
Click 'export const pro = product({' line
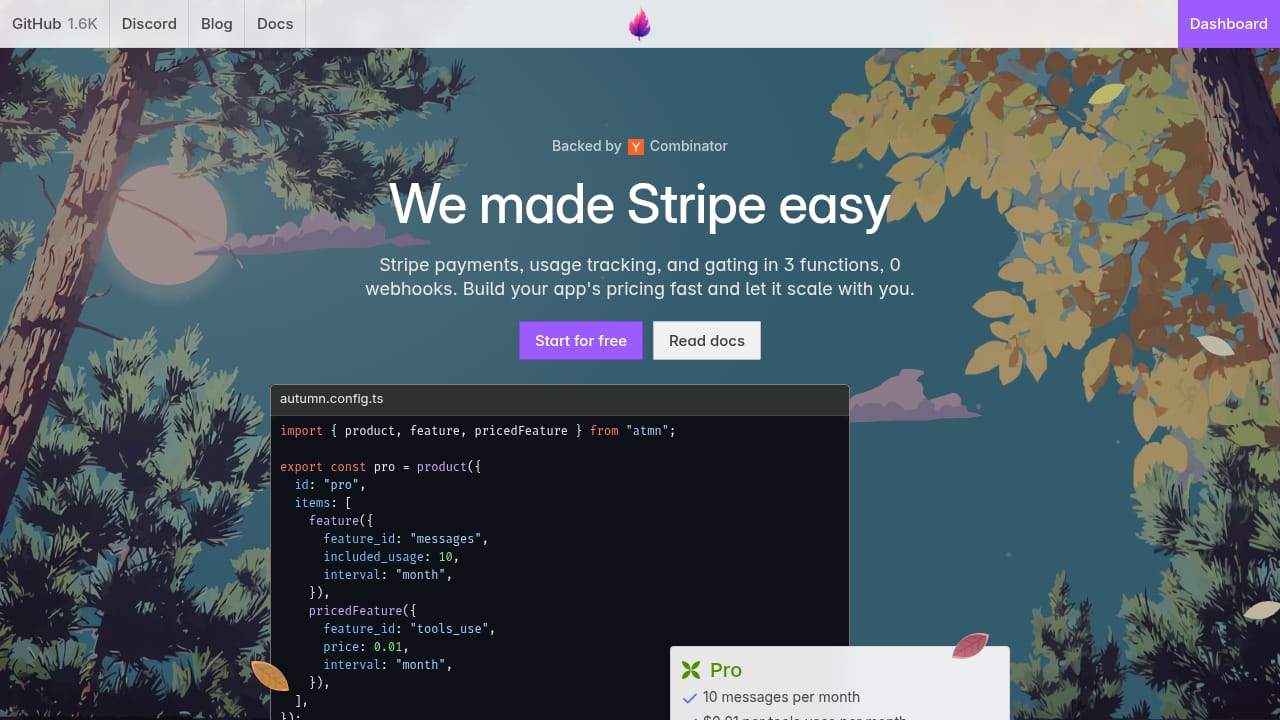pos(381,467)
